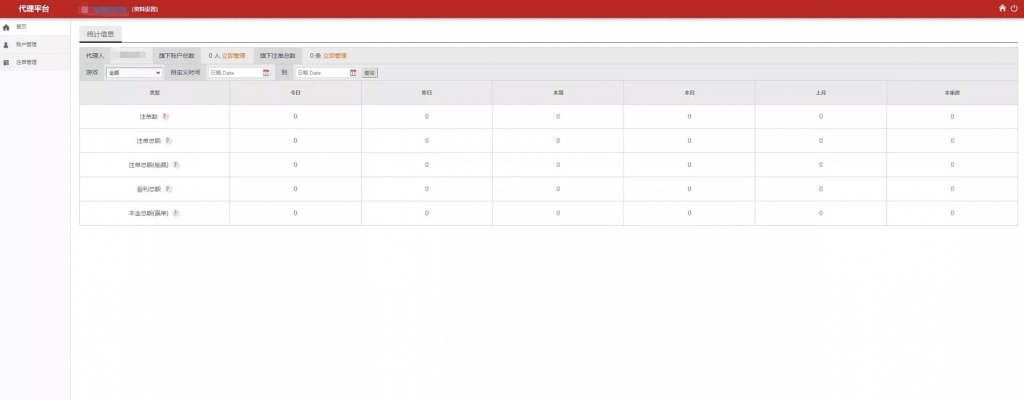Screen dimensions: 1024x400
Task: Focus the start date input field
Action: (239, 73)
